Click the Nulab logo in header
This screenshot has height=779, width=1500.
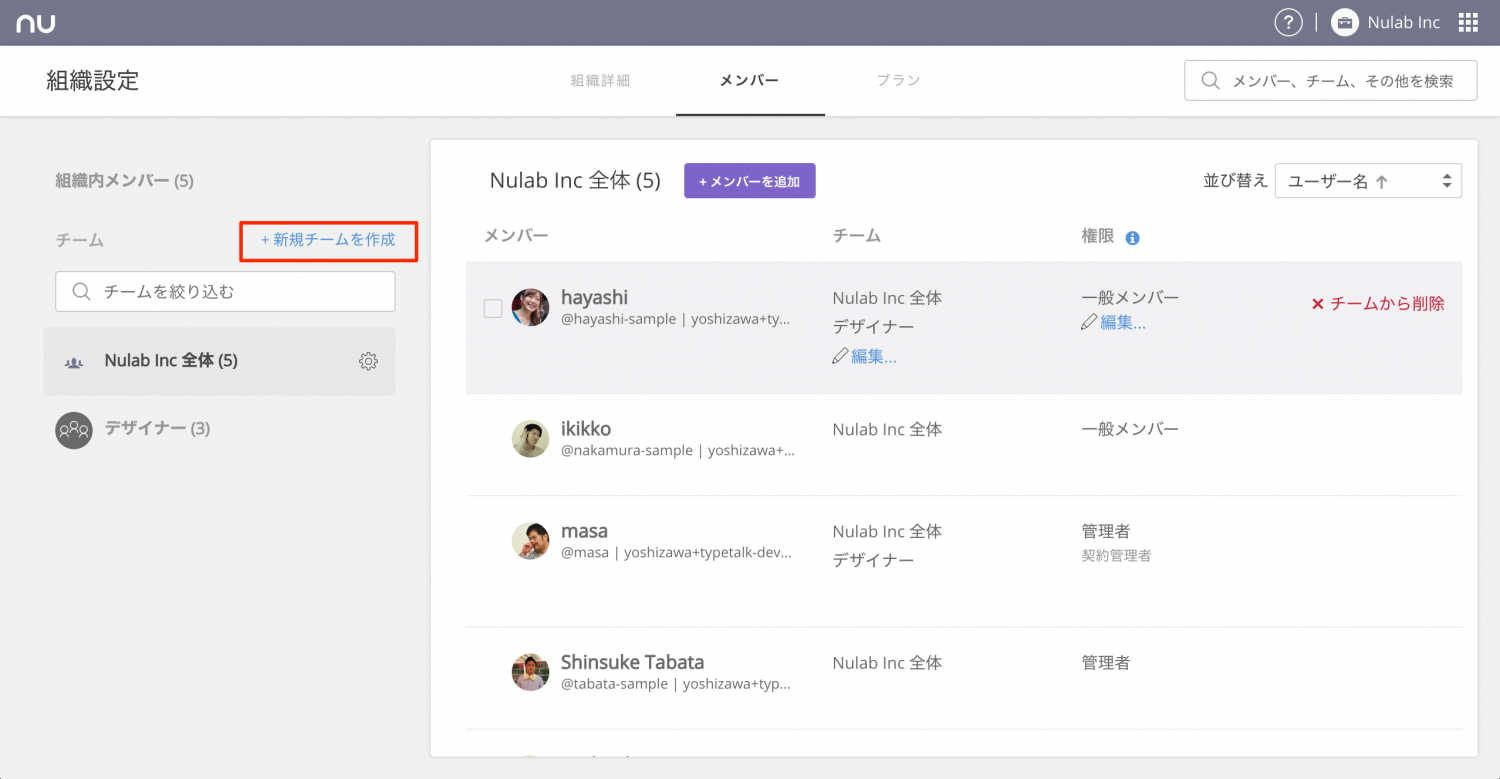click(36, 23)
